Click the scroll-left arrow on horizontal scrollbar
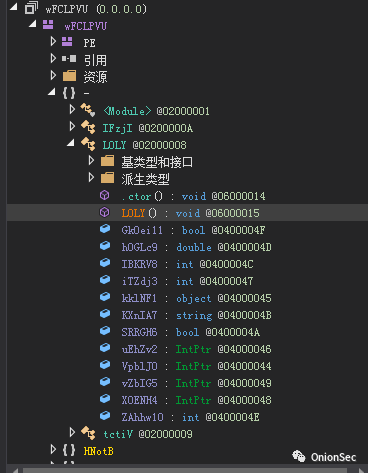 pos(14,470)
